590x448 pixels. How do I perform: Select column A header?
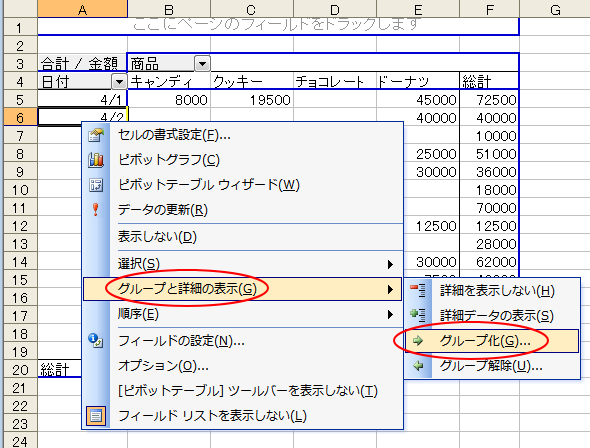tap(82, 9)
